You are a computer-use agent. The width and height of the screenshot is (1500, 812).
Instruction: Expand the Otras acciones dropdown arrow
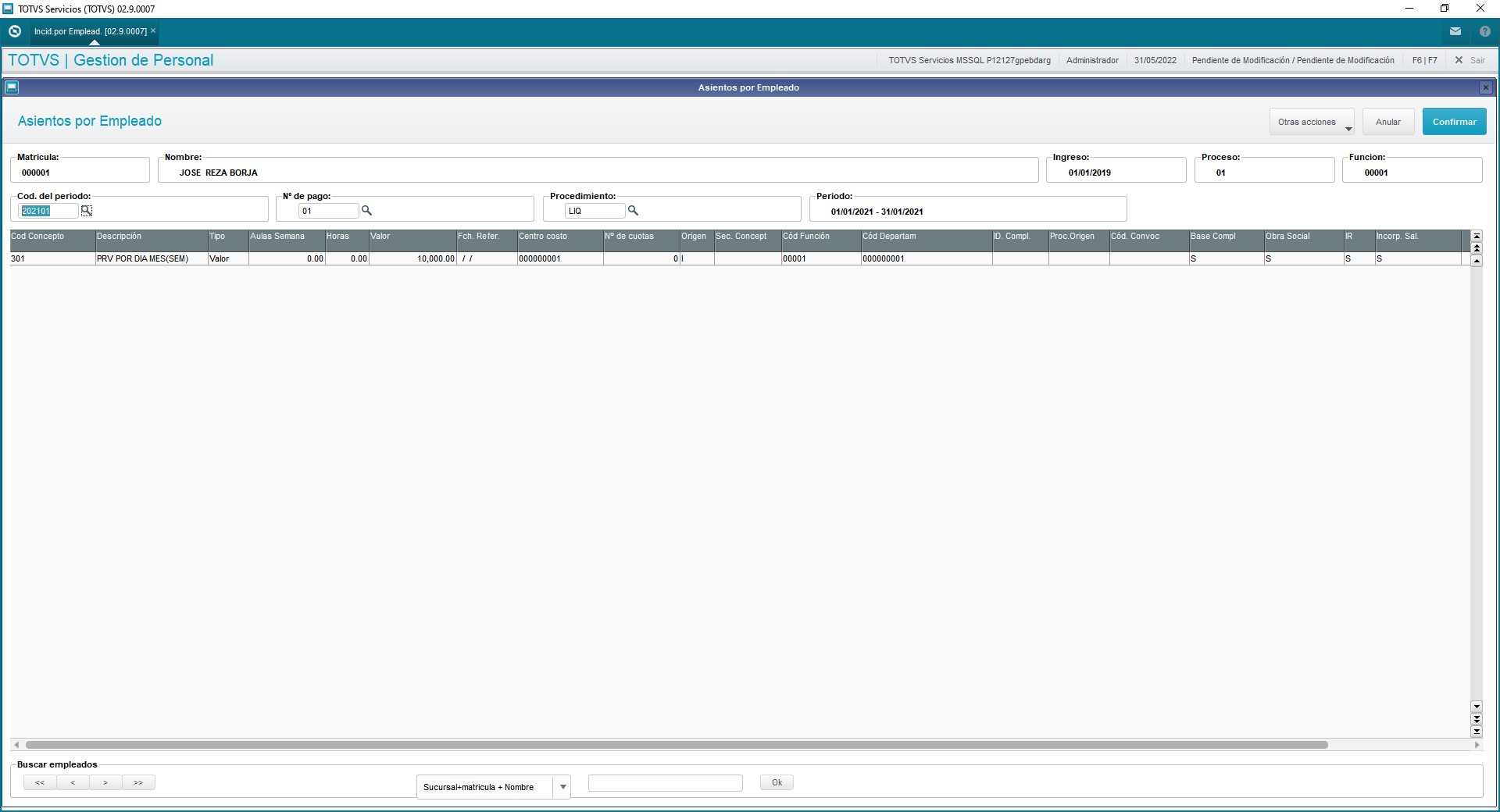tap(1348, 129)
